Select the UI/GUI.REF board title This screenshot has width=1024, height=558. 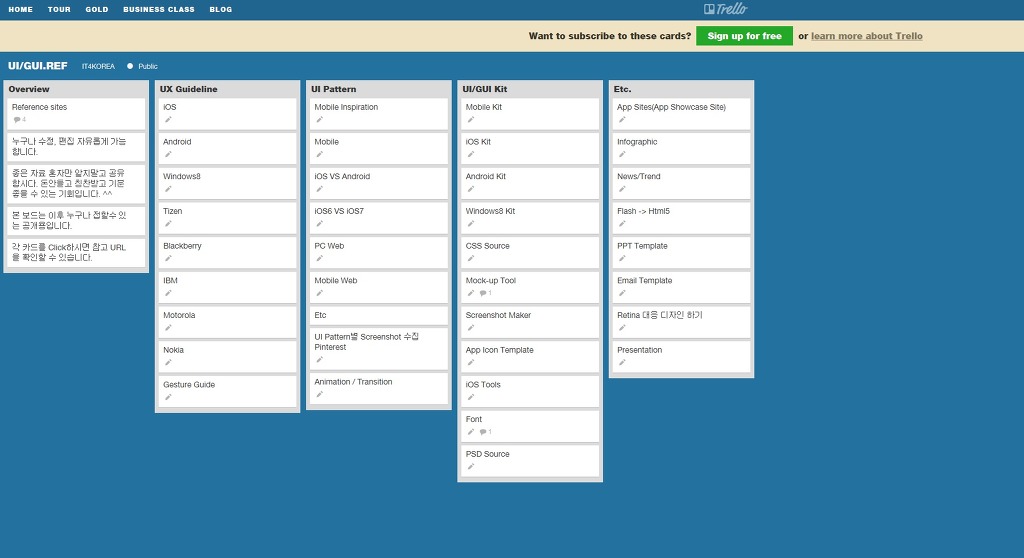(x=38, y=66)
